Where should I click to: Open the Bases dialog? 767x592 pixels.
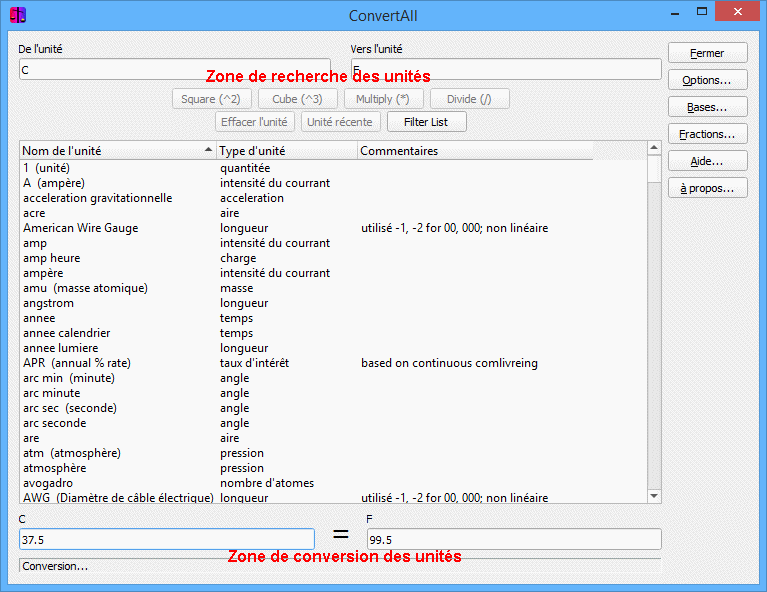pyautogui.click(x=707, y=107)
